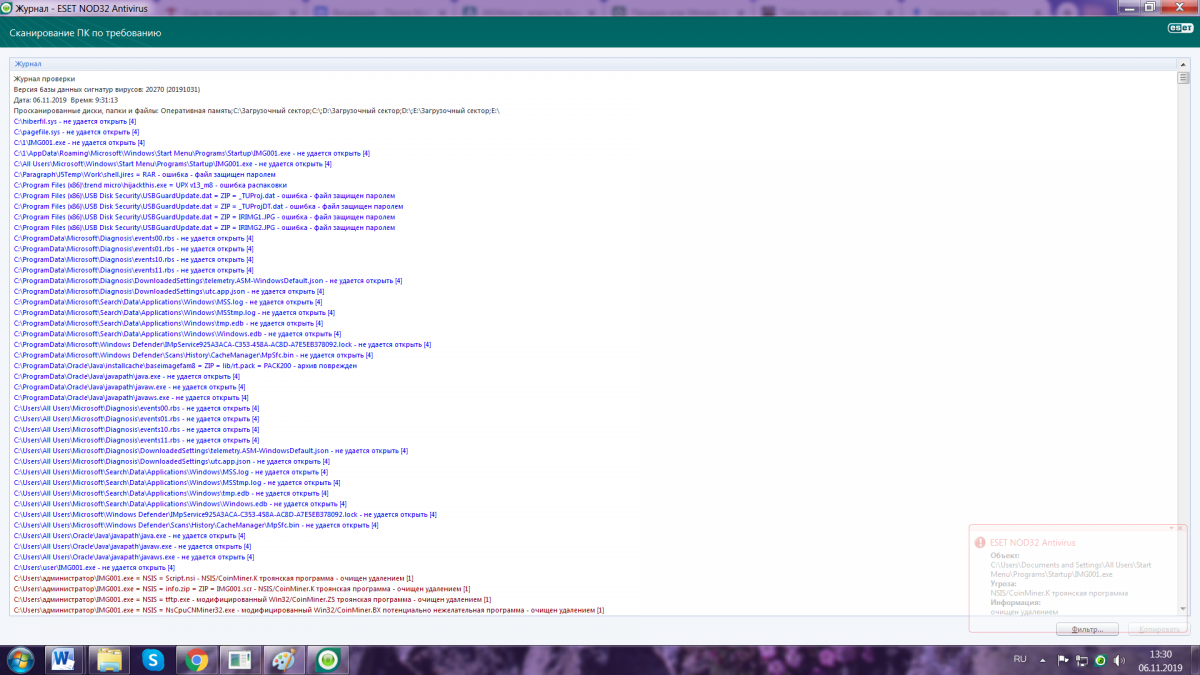Open the network connection tray icon
The width and height of the screenshot is (1200, 675).
(1082, 660)
